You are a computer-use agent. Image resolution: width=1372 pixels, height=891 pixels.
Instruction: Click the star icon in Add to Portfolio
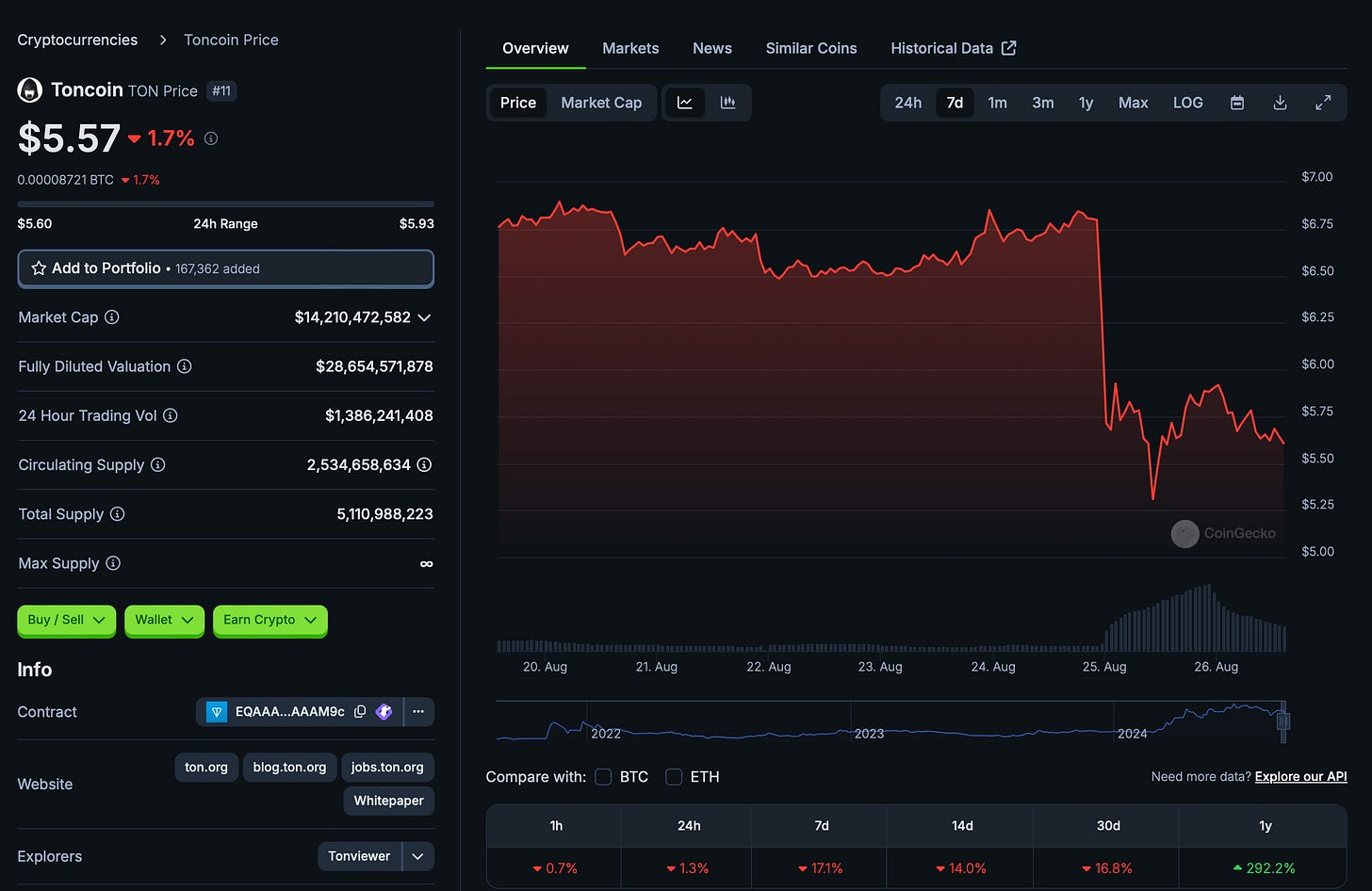pos(39,268)
